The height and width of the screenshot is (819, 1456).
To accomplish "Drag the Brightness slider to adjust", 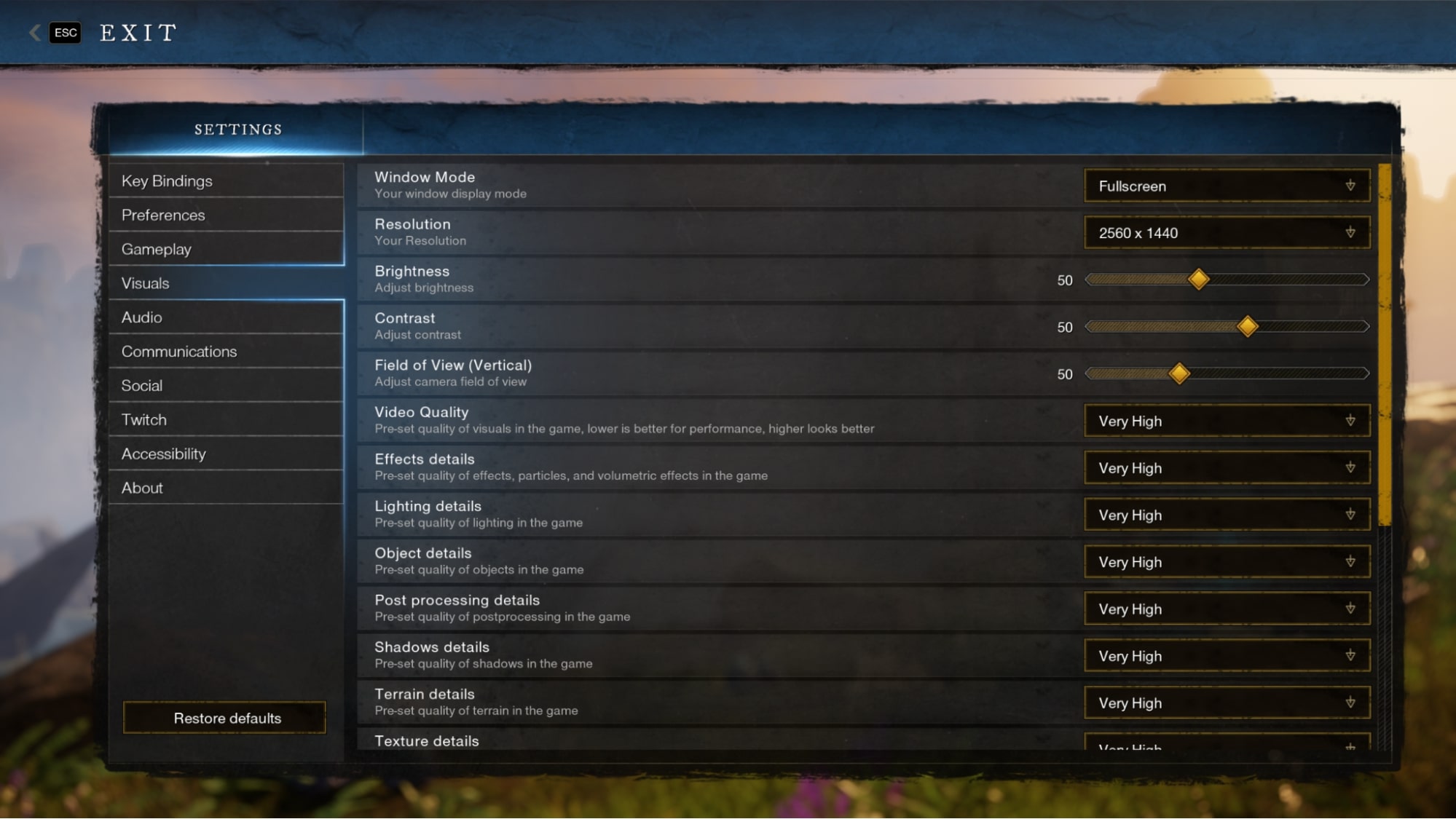I will pos(1197,279).
